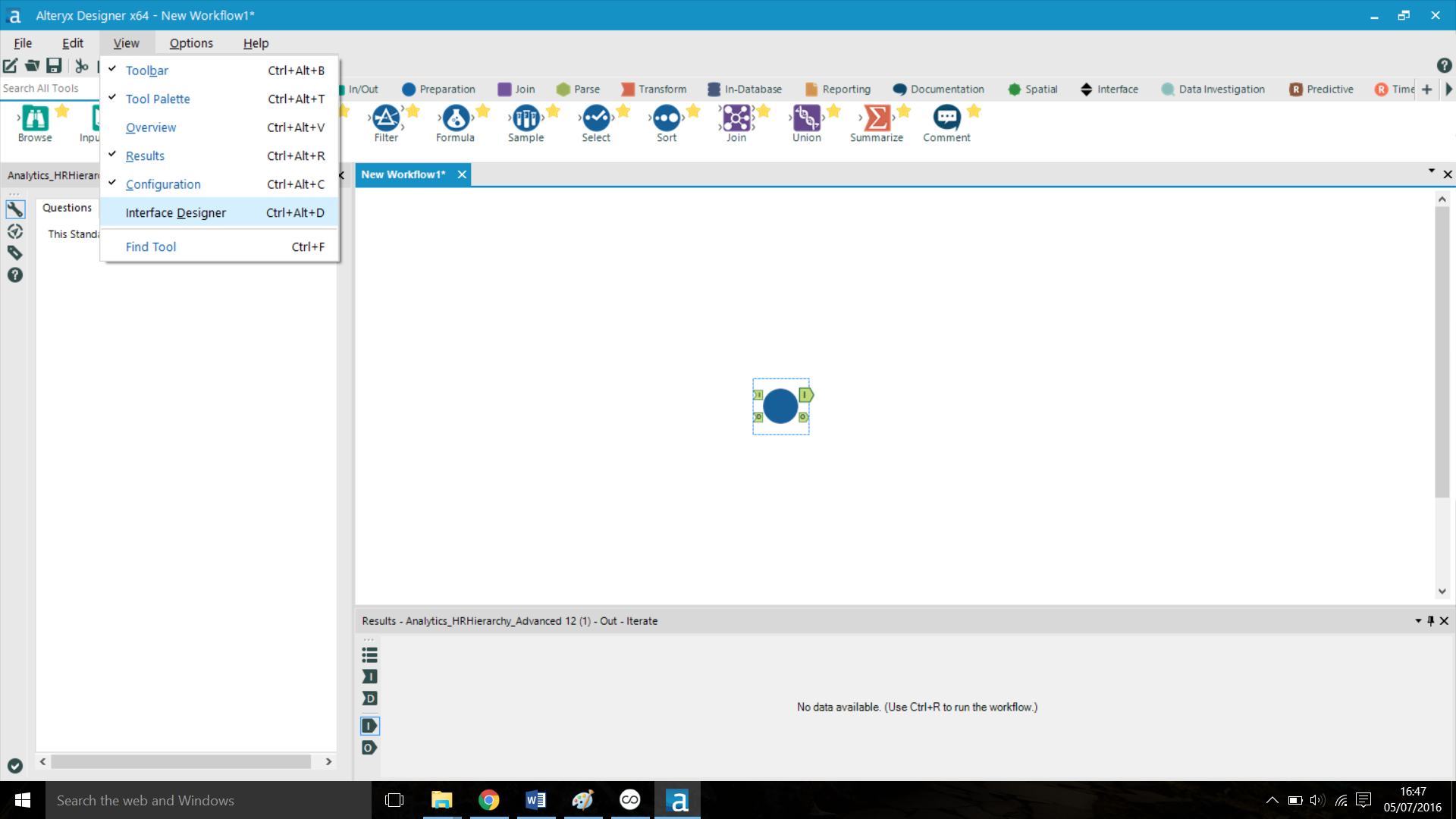
Task: Open the Help menu
Action: [255, 43]
